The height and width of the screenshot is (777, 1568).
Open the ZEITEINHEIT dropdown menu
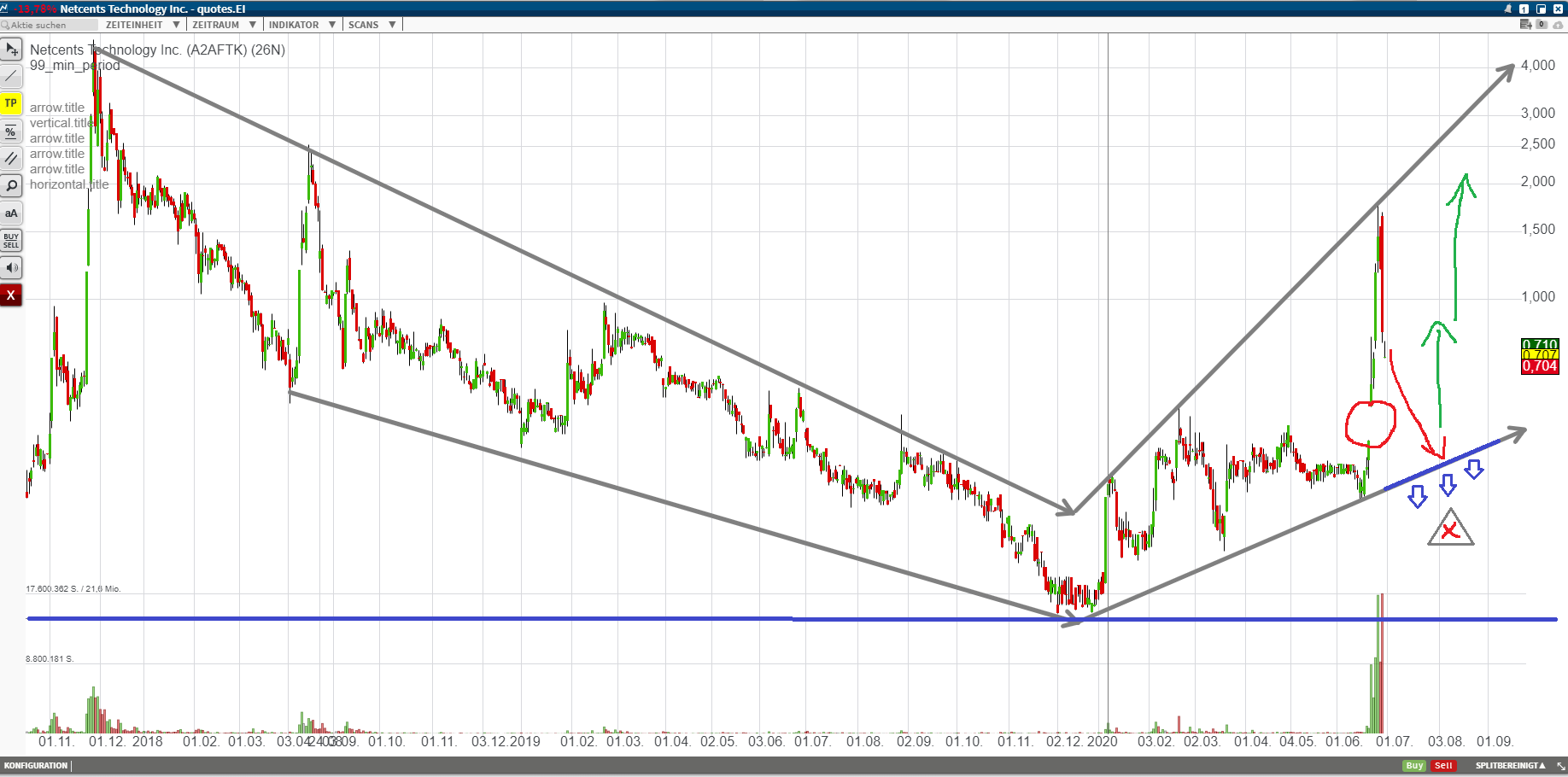tap(142, 25)
